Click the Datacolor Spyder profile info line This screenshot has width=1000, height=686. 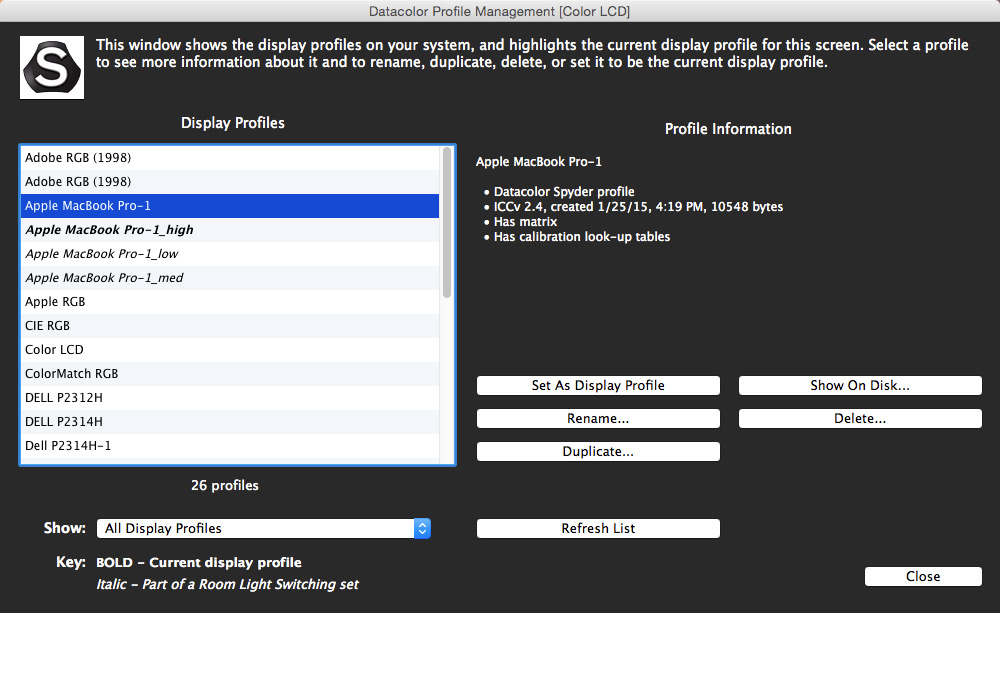tap(564, 192)
